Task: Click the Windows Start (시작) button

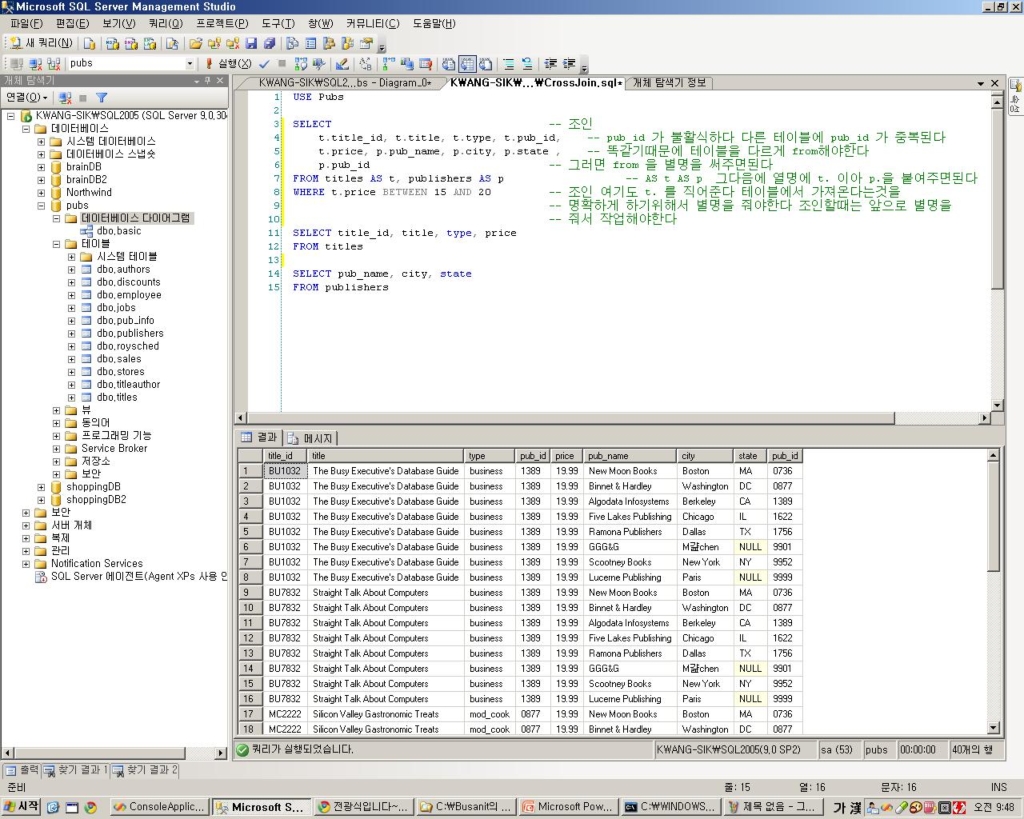Action: pyautogui.click(x=22, y=807)
